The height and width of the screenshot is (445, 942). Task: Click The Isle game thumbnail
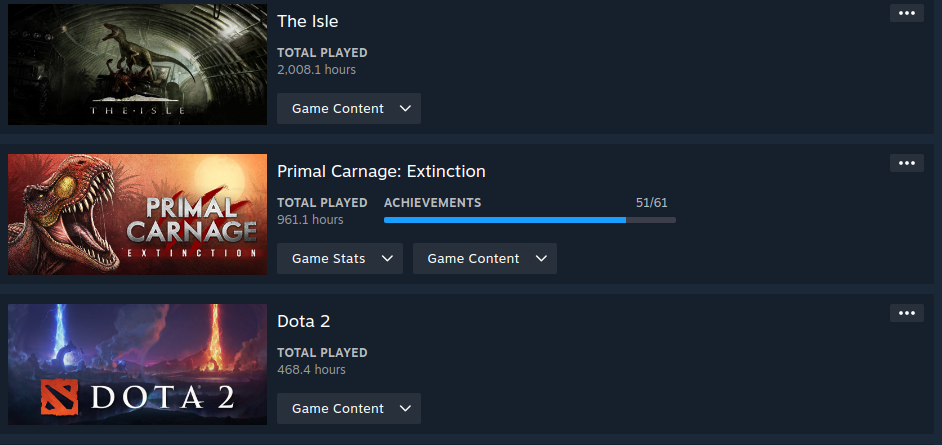(x=137, y=64)
